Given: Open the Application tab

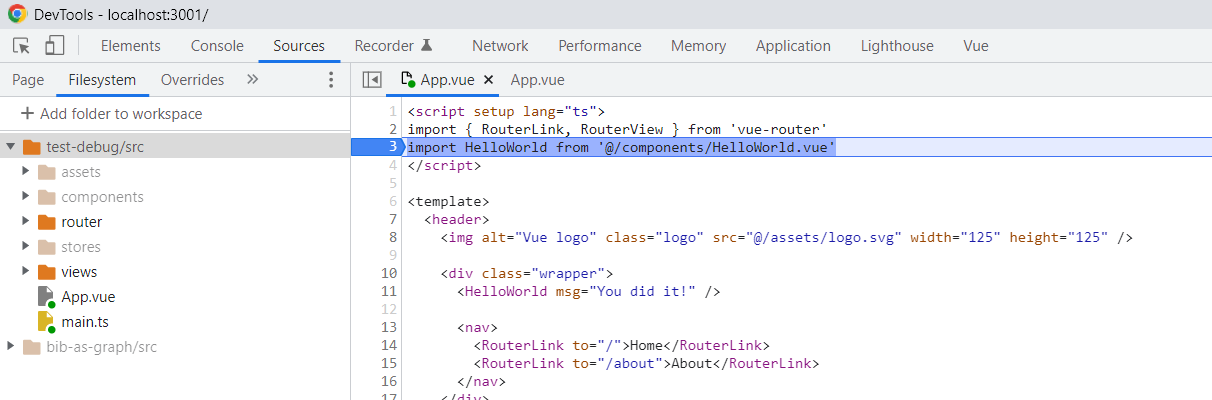Looking at the screenshot, I should [793, 46].
